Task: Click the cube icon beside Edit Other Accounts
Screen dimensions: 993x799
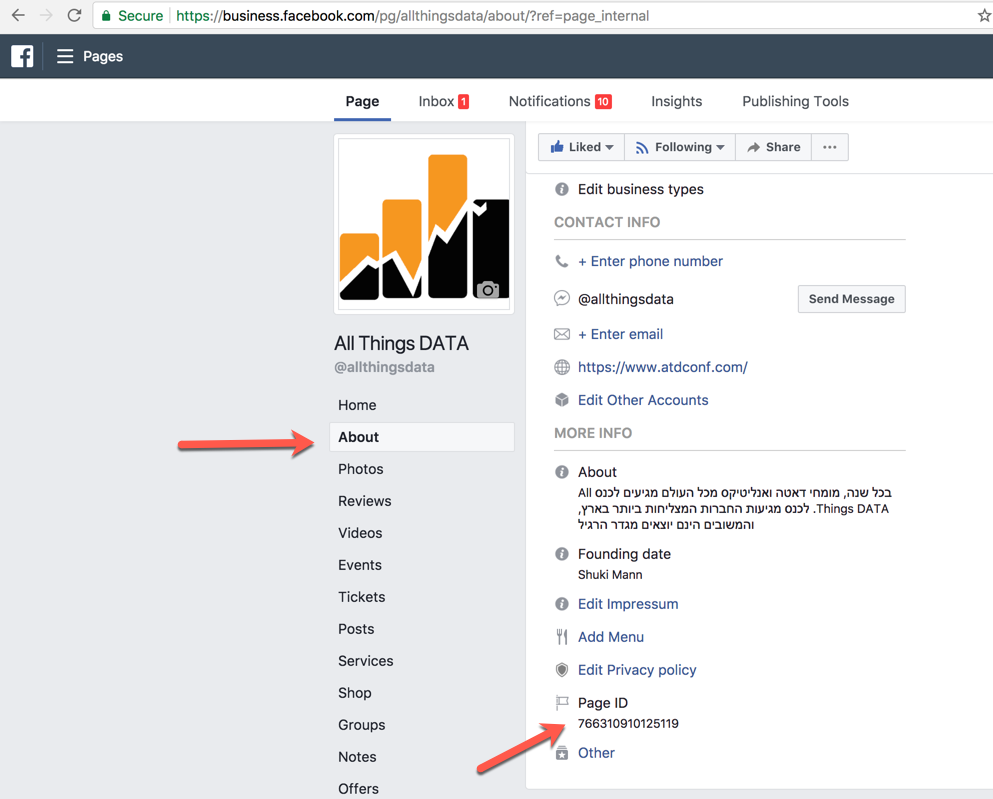Action: pos(562,400)
